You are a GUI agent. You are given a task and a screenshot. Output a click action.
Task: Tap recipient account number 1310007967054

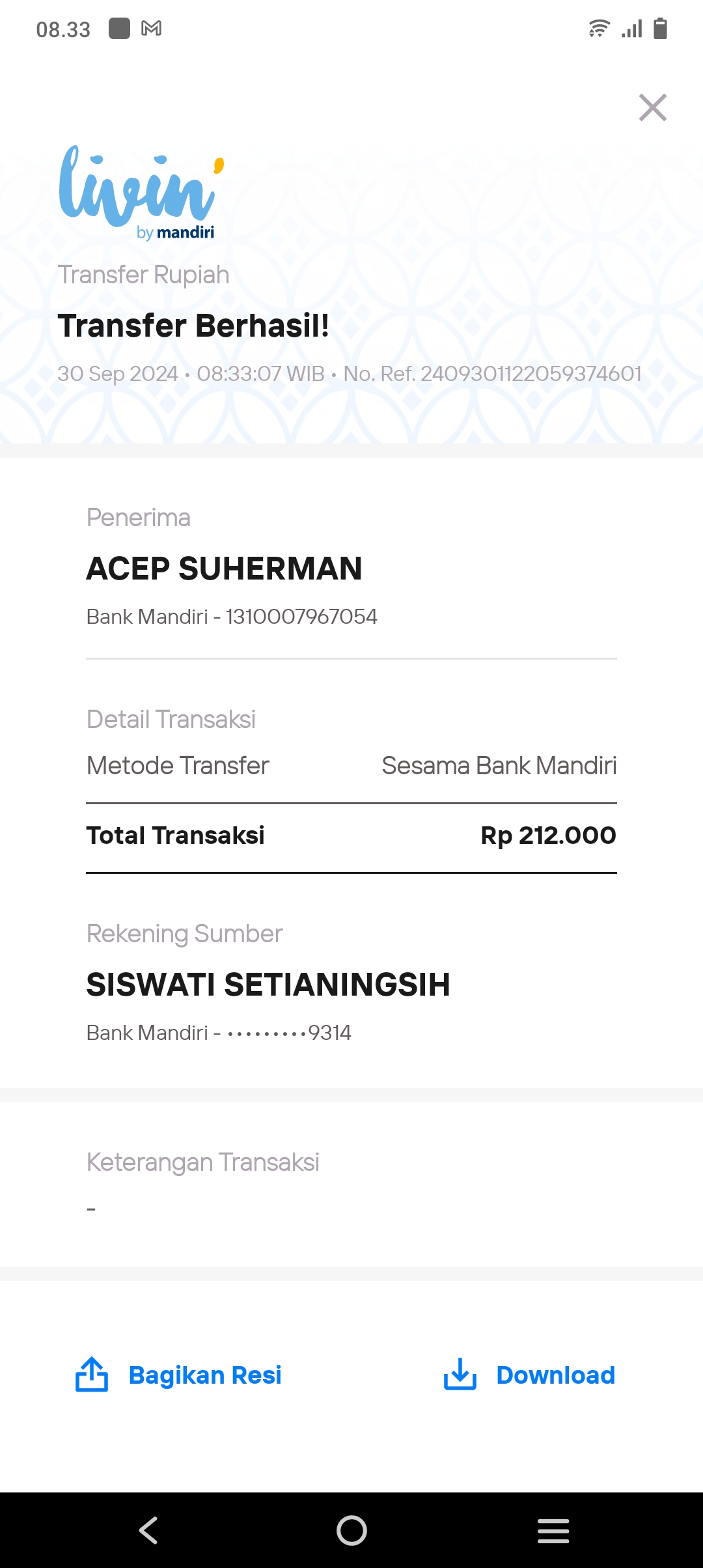[301, 617]
